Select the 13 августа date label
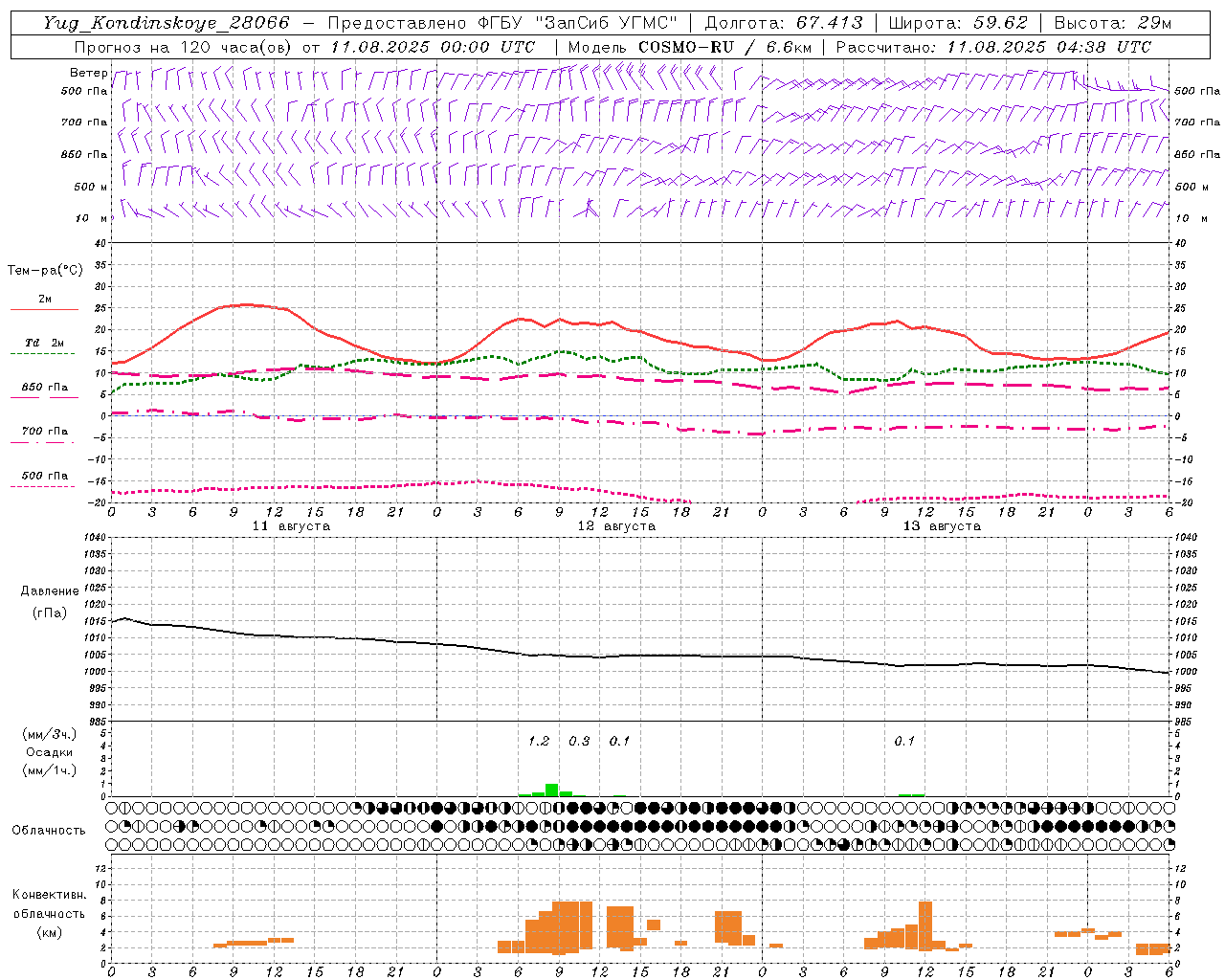Image resolution: width=1225 pixels, height=980 pixels. coord(942,526)
